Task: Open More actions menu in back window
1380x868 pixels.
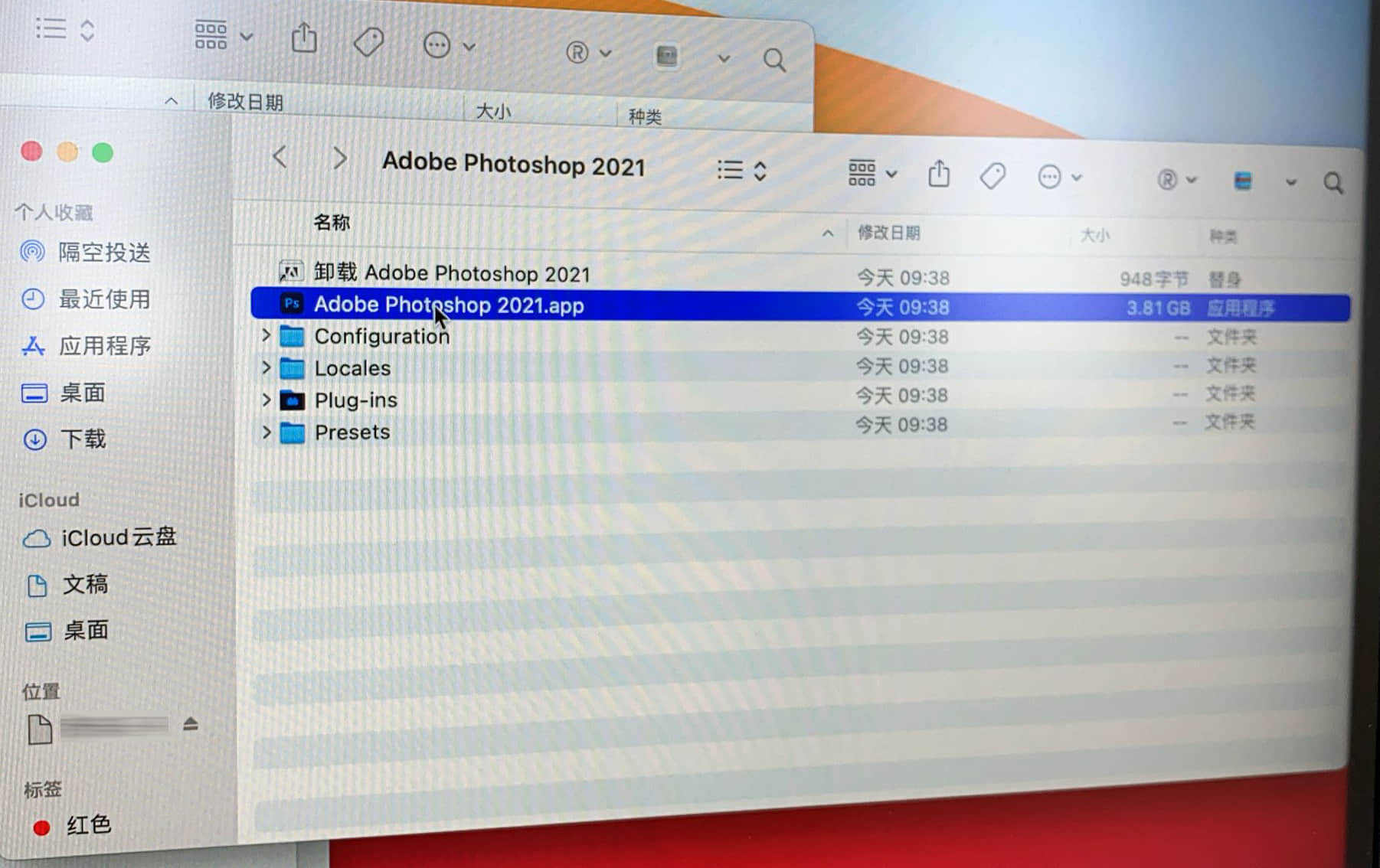Action: (450, 45)
